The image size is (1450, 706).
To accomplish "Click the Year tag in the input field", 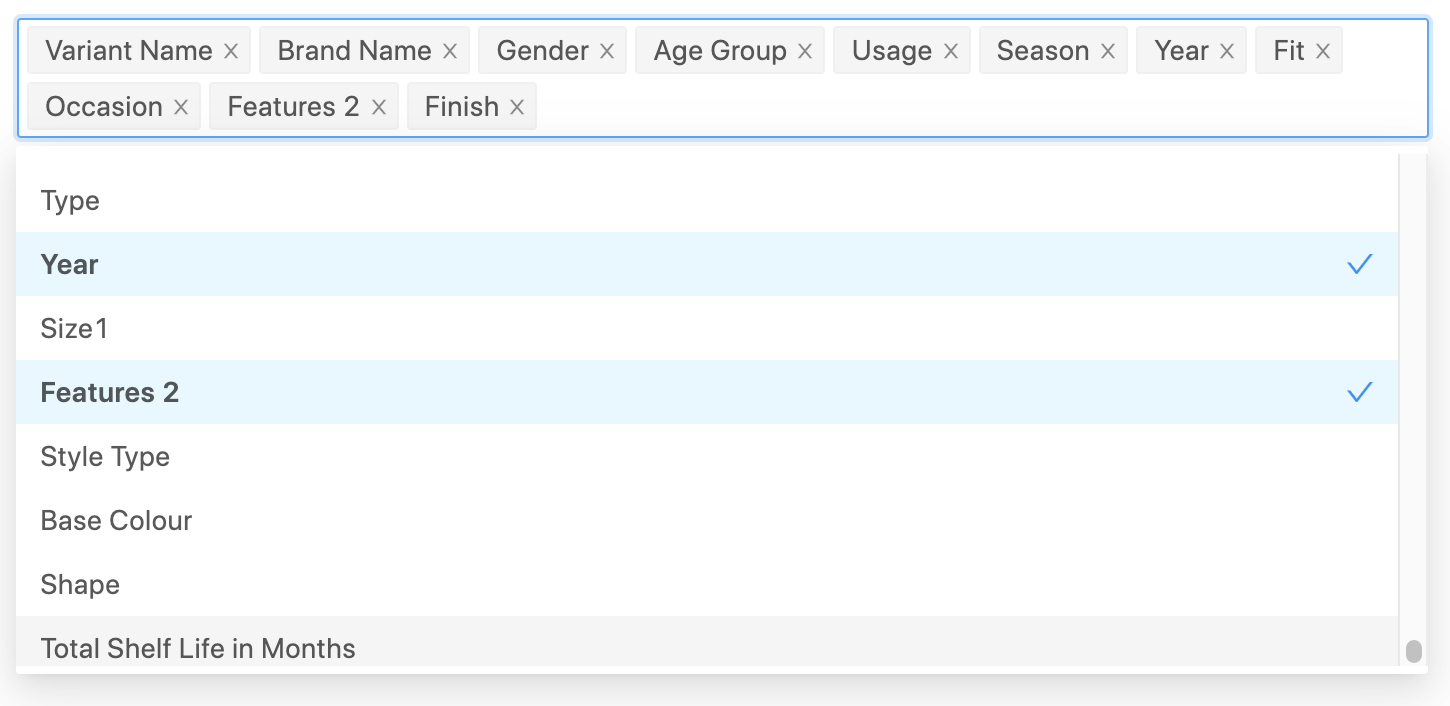I will [1180, 50].
